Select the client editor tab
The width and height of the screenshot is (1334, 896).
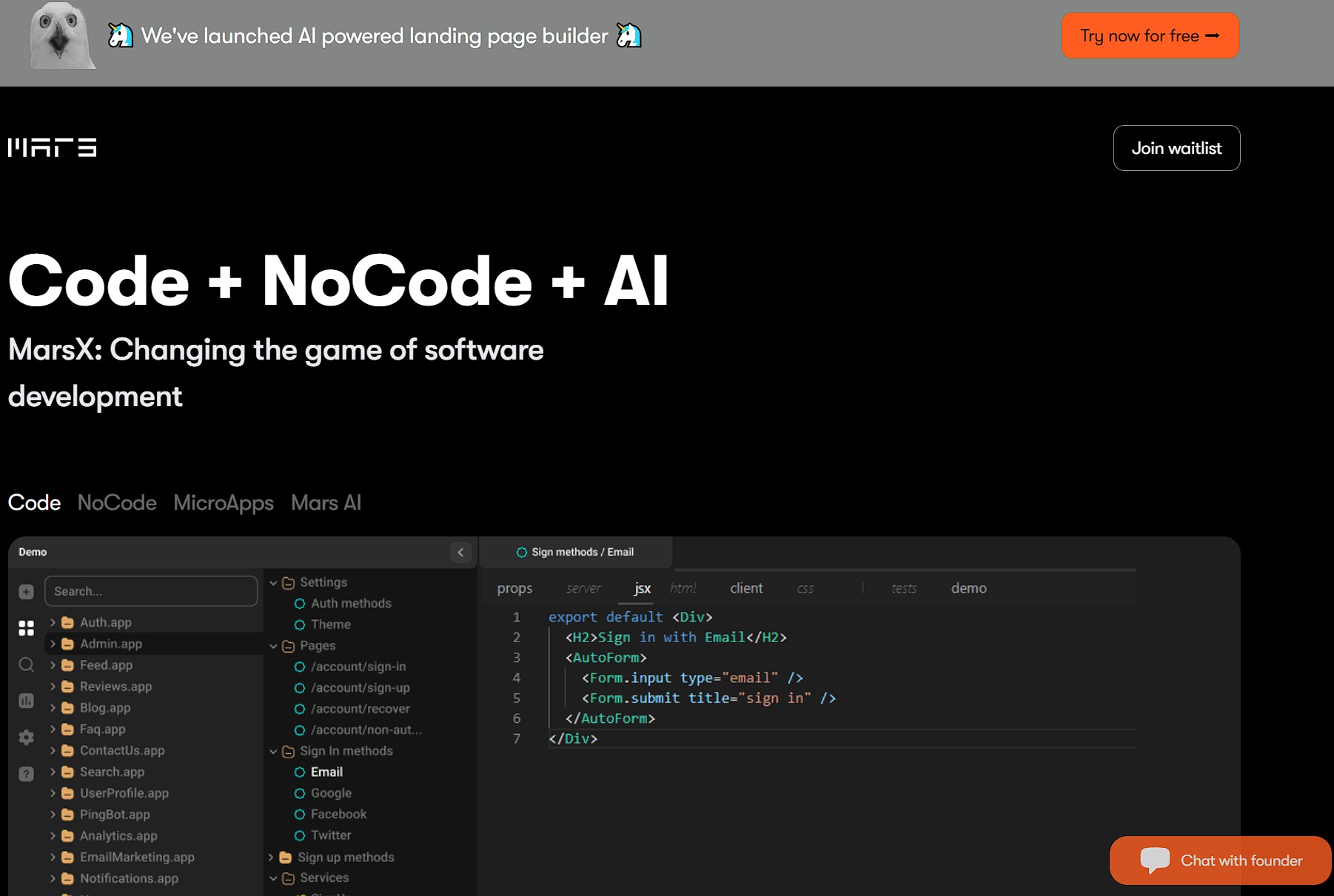point(746,588)
